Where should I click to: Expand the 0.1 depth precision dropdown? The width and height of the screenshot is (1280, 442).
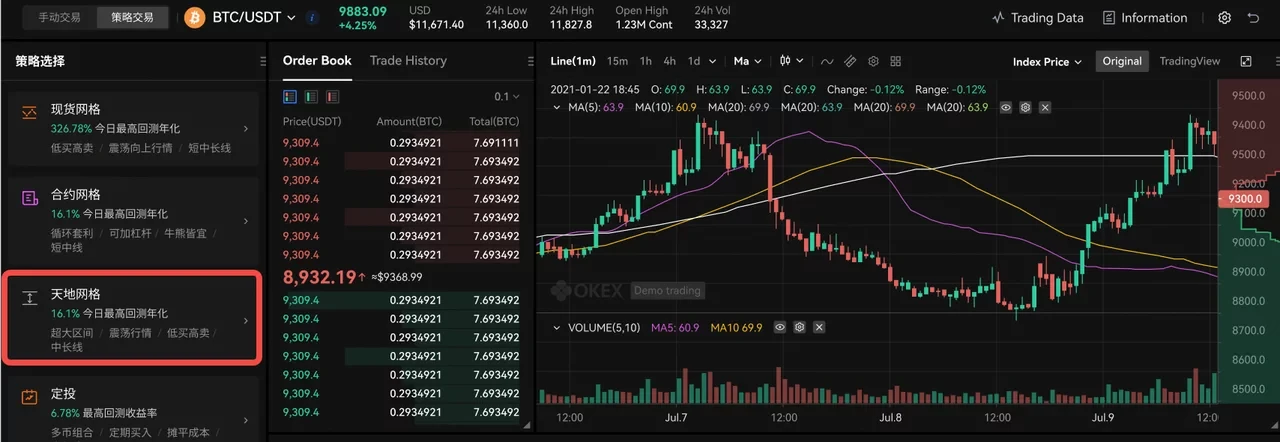[507, 97]
